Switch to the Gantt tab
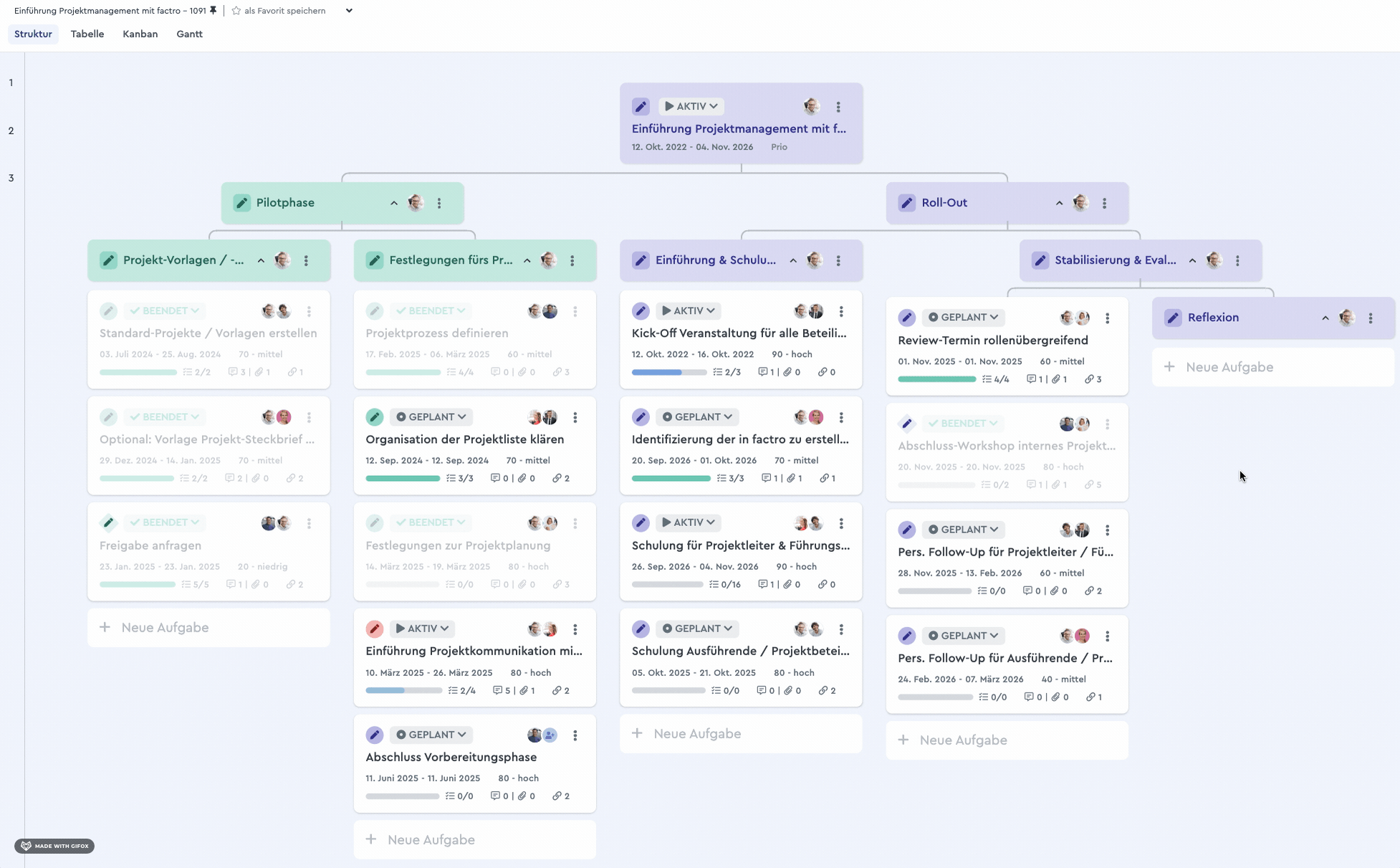Image resolution: width=1400 pixels, height=868 pixels. pyautogui.click(x=189, y=34)
